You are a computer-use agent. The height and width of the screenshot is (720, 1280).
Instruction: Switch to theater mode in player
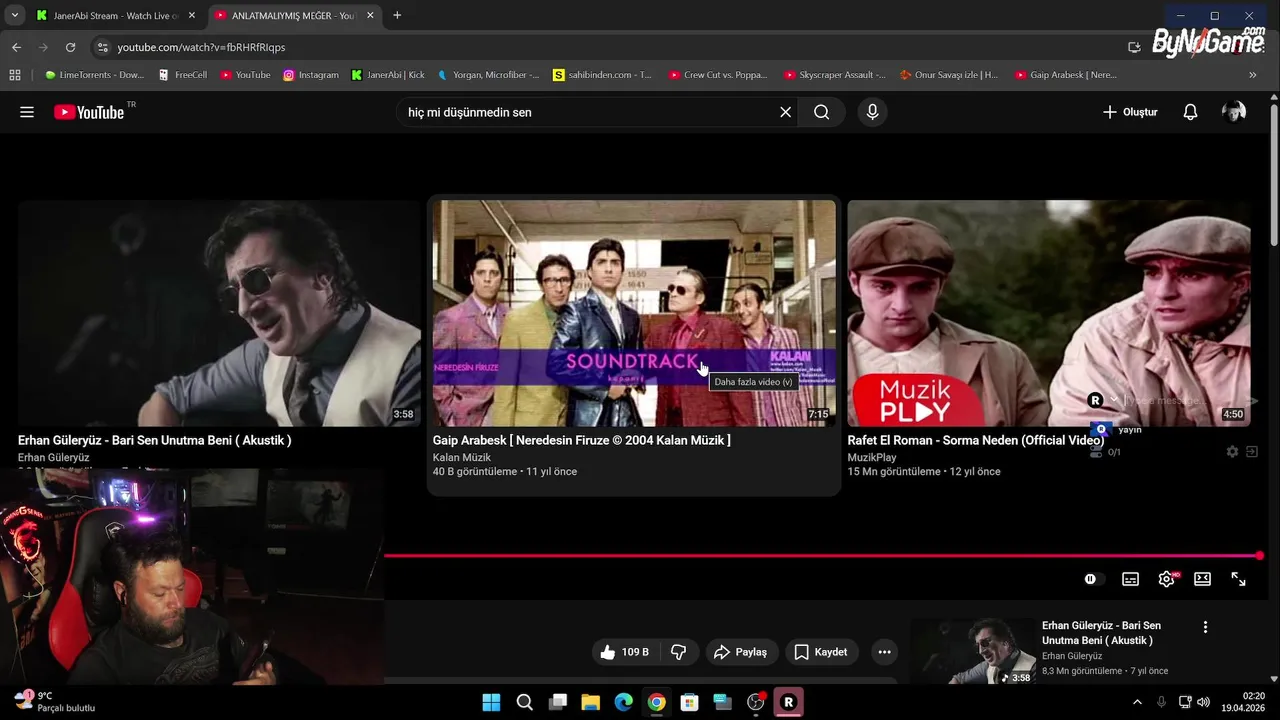click(x=1202, y=579)
